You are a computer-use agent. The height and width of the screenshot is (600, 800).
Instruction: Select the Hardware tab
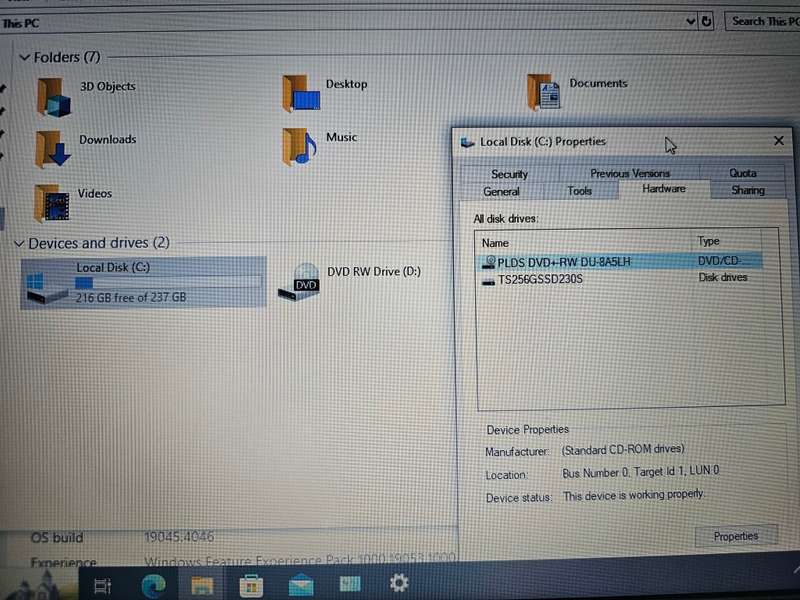coord(664,189)
